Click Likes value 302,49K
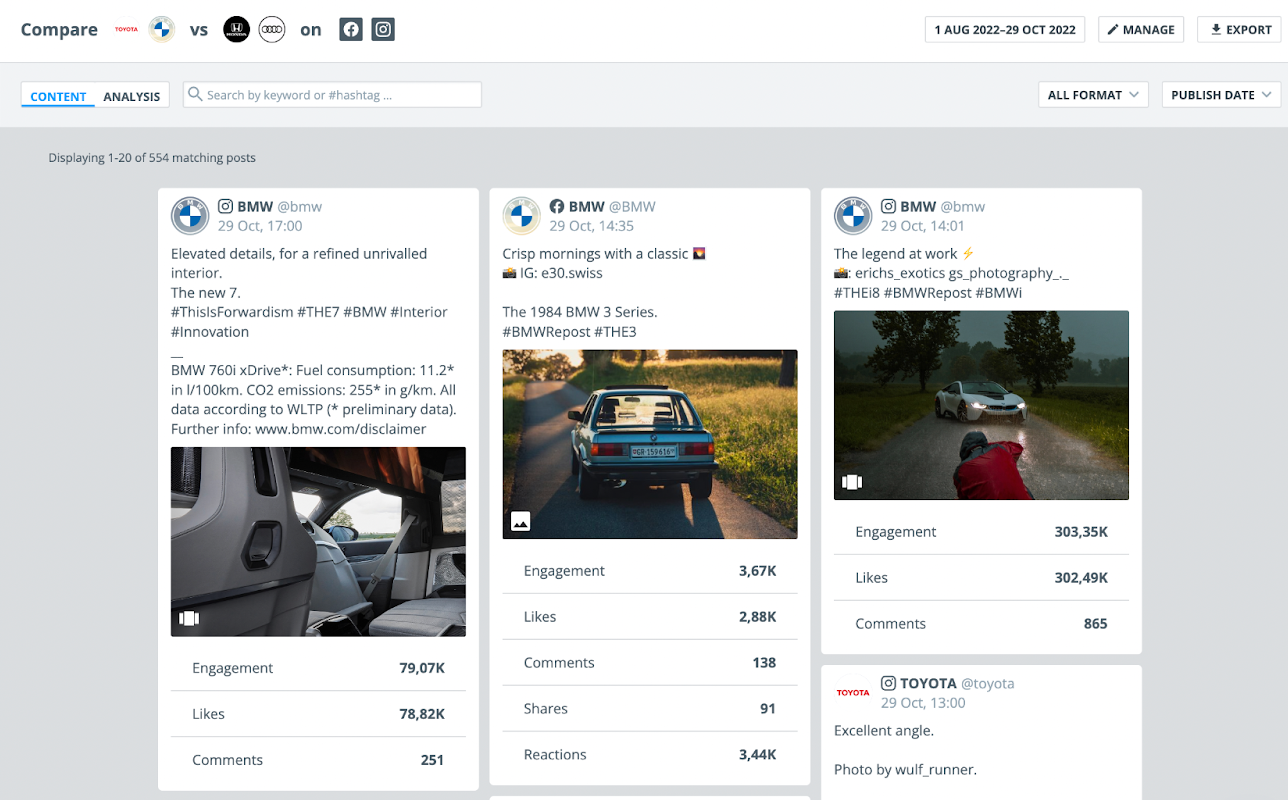This screenshot has height=800, width=1288. [1081, 578]
